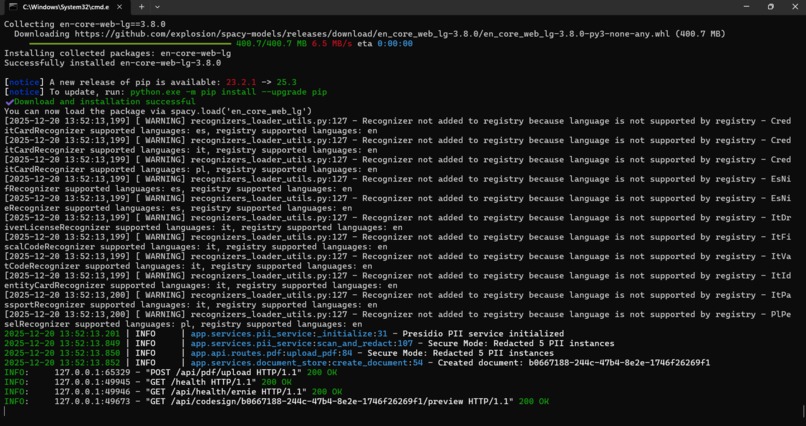Click the en_core_web_lg GitHub download URL

pyautogui.click(x=372, y=34)
